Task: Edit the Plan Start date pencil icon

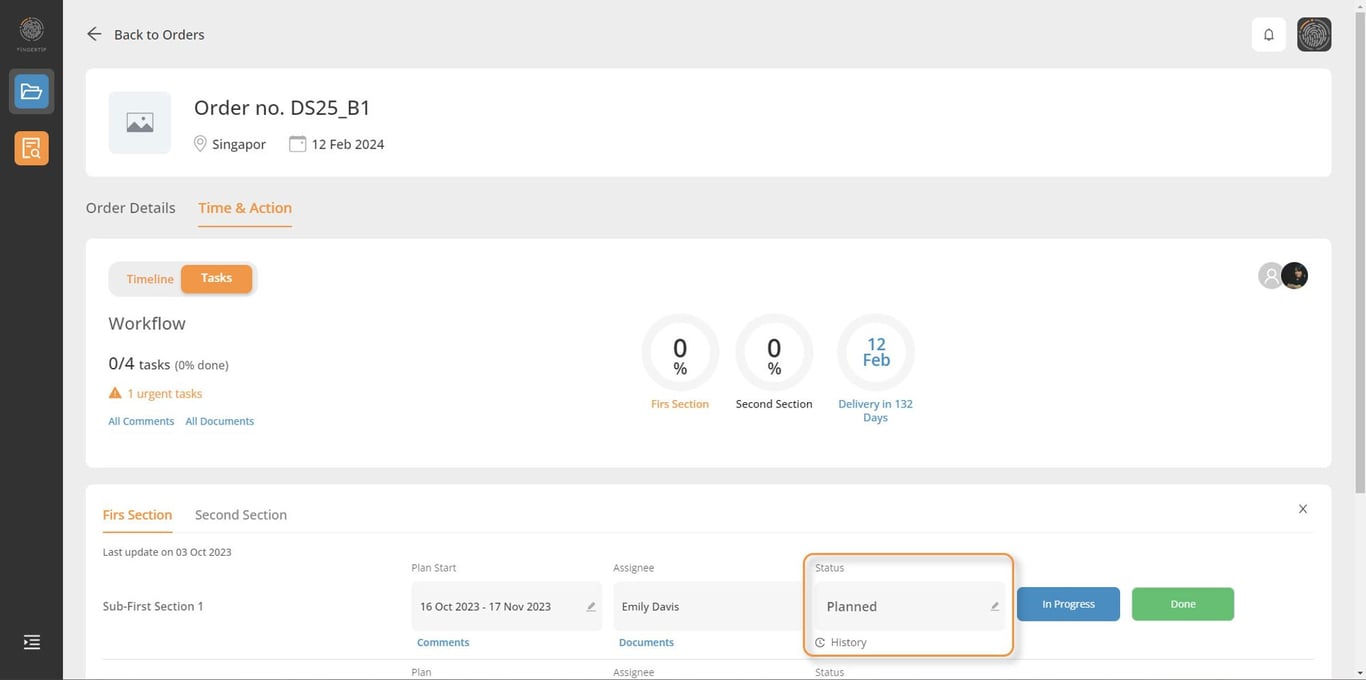Action: [x=591, y=607]
